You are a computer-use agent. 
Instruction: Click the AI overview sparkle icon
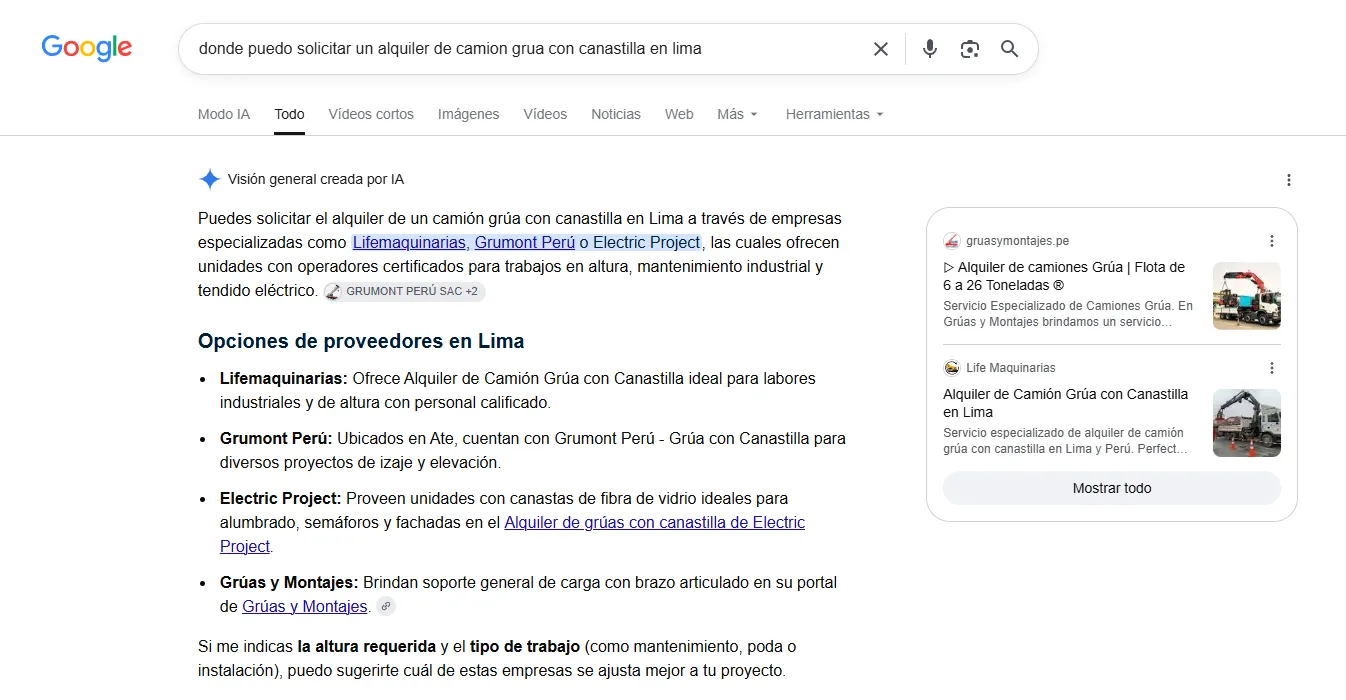click(x=209, y=180)
